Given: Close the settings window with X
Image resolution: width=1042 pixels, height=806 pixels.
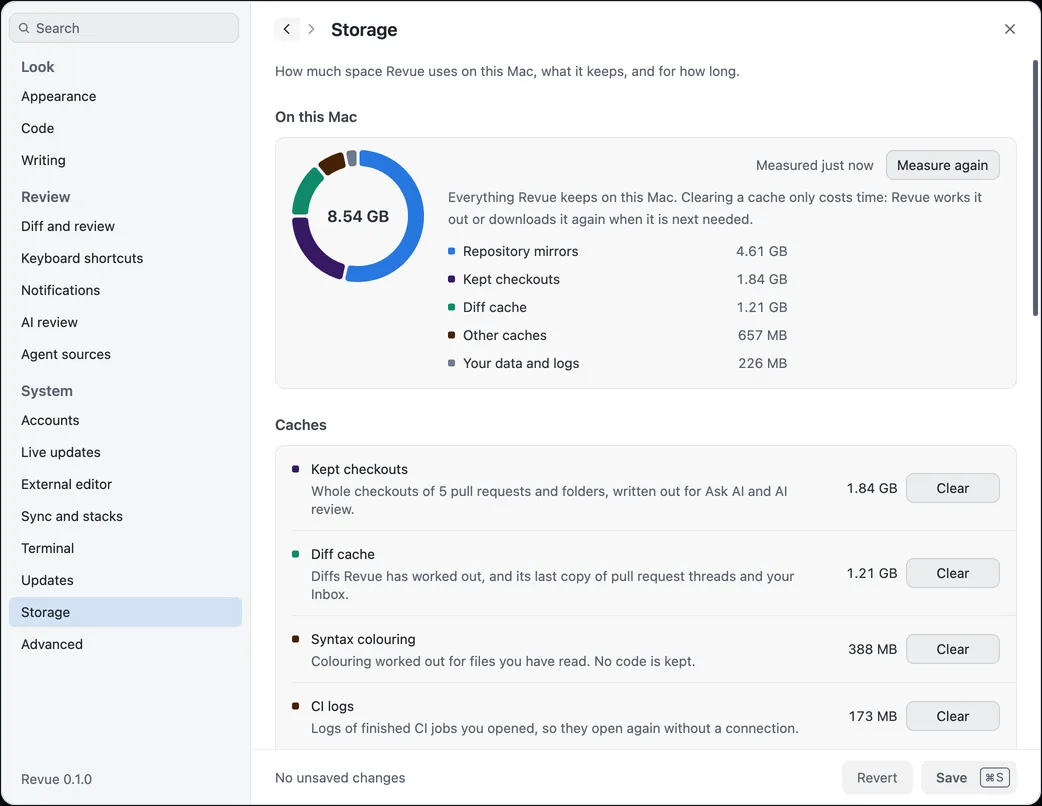Looking at the screenshot, I should click(x=1009, y=29).
